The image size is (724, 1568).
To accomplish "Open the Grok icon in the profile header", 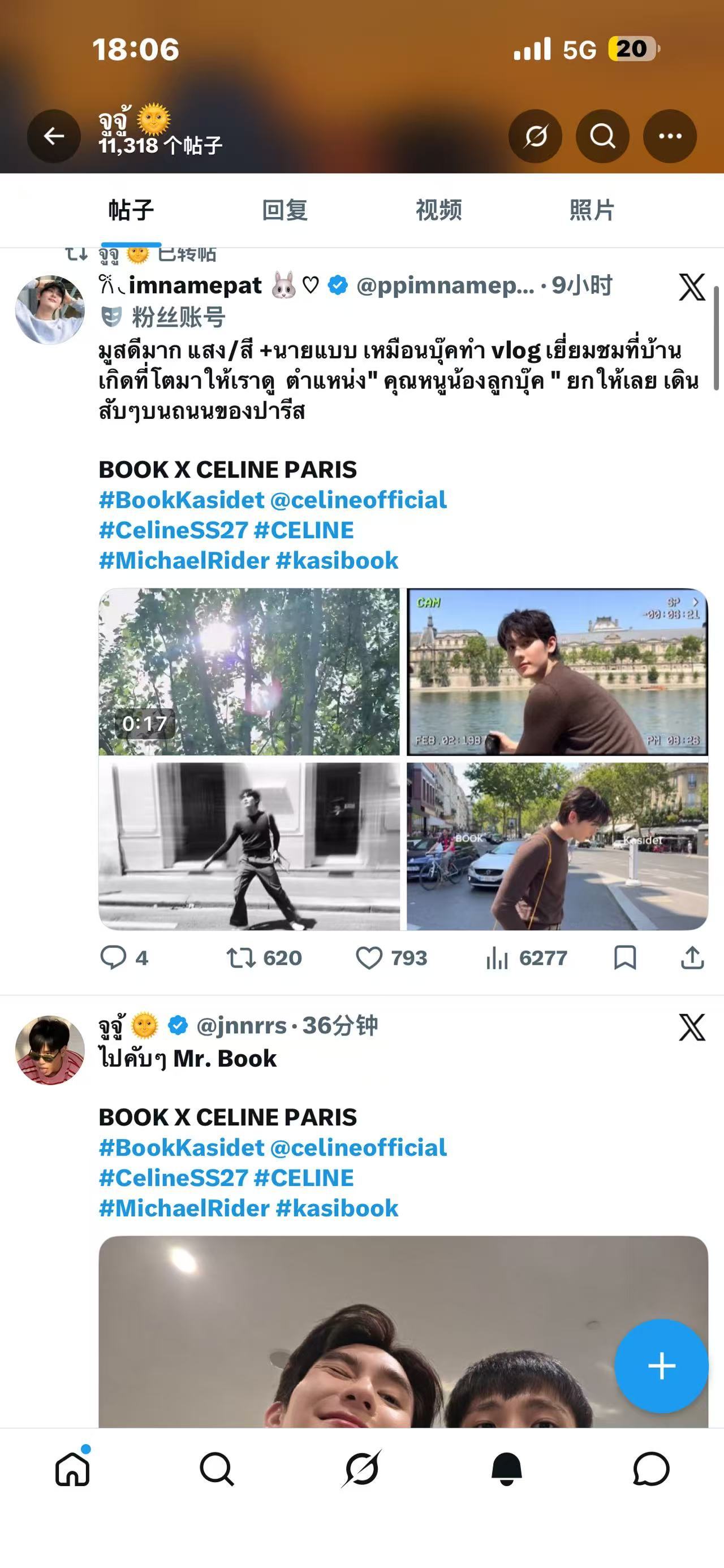I will (x=535, y=136).
